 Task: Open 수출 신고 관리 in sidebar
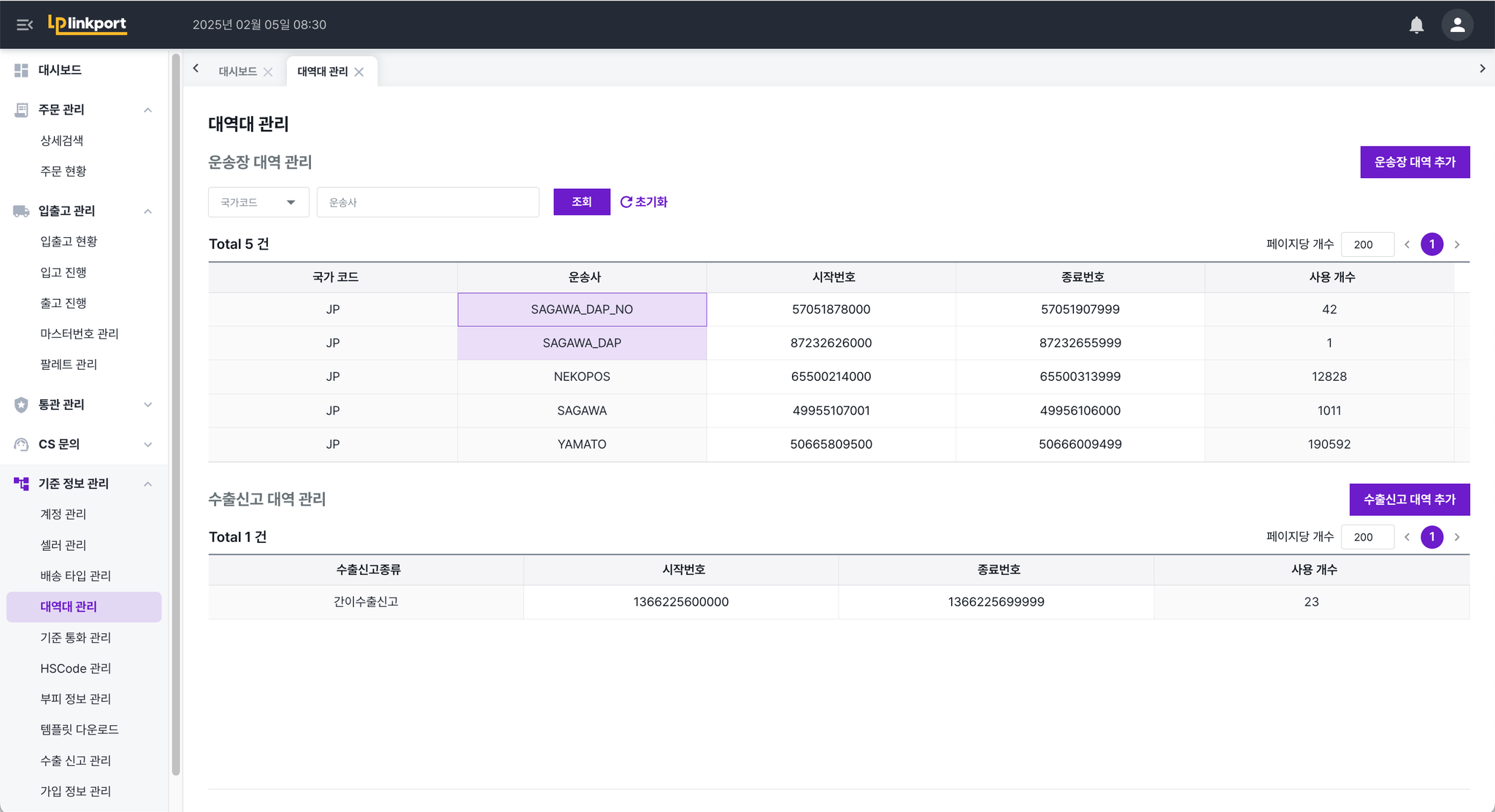(76, 760)
